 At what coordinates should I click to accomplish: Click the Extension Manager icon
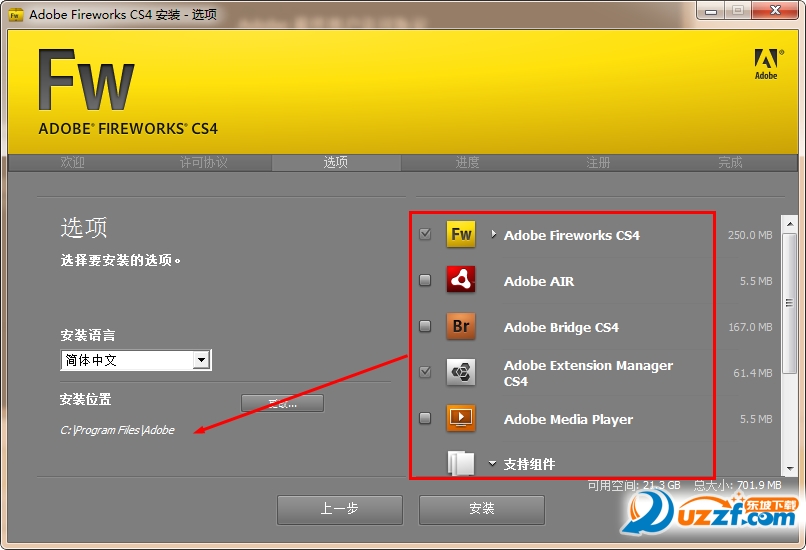click(461, 372)
